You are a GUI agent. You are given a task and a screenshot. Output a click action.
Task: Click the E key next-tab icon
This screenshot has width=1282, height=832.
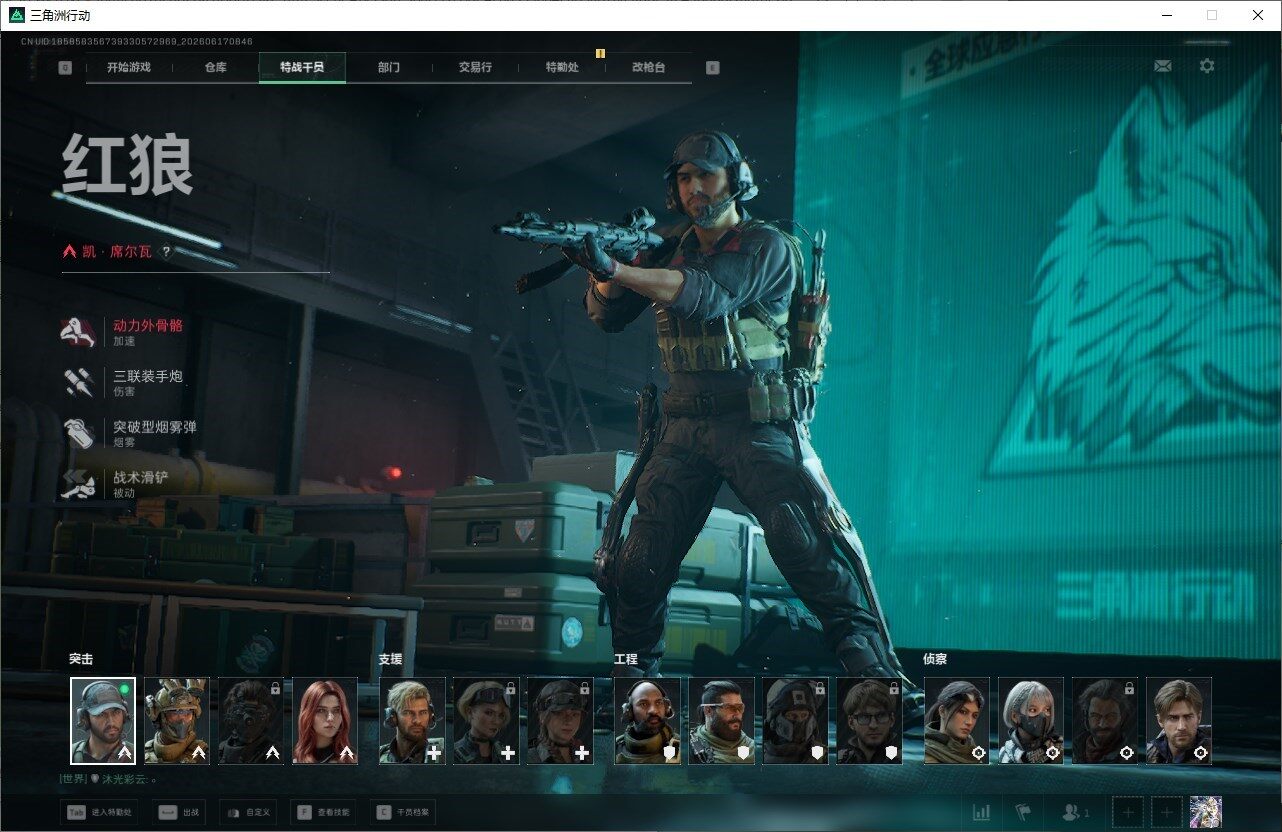click(x=712, y=68)
